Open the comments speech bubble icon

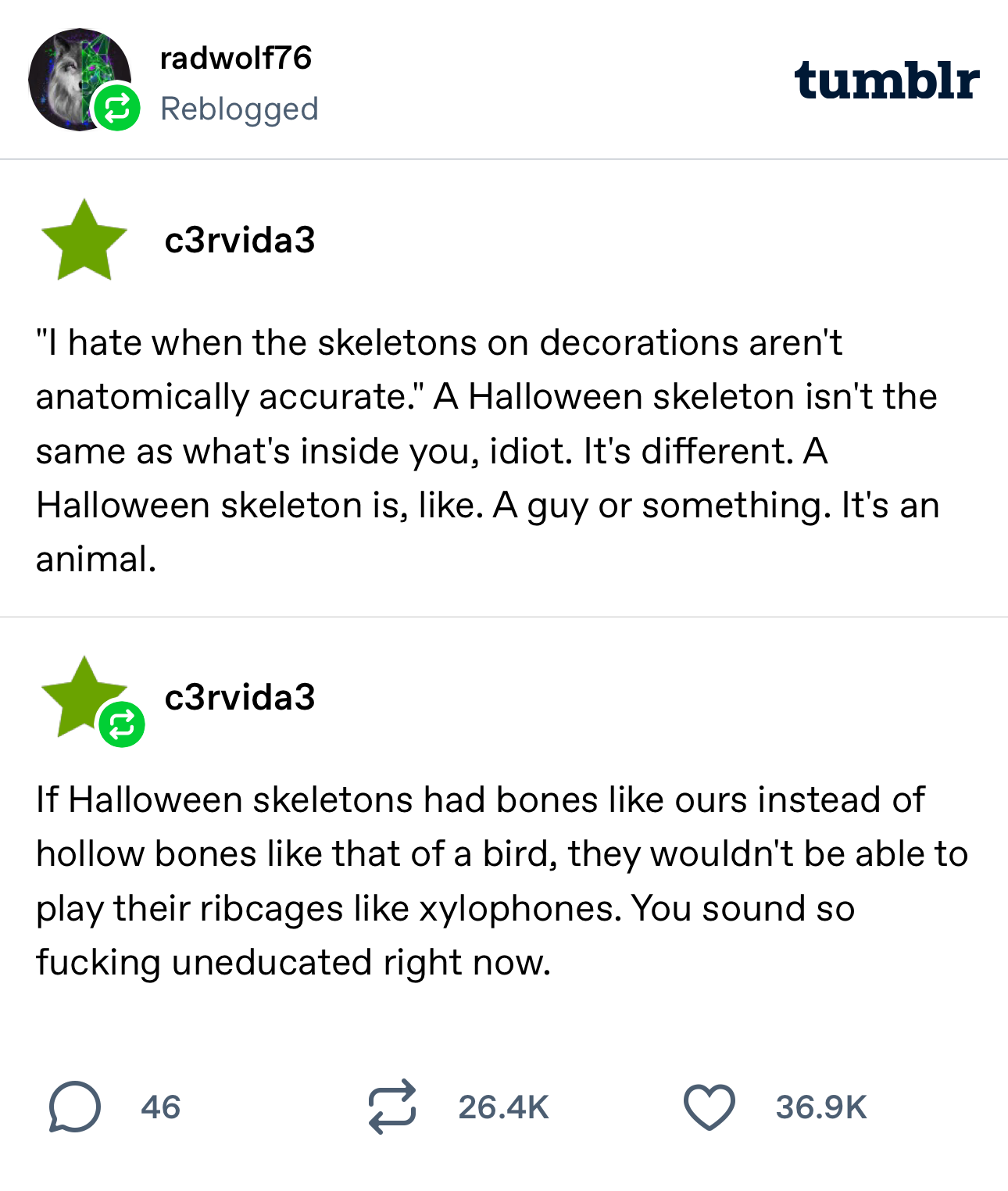(74, 1107)
